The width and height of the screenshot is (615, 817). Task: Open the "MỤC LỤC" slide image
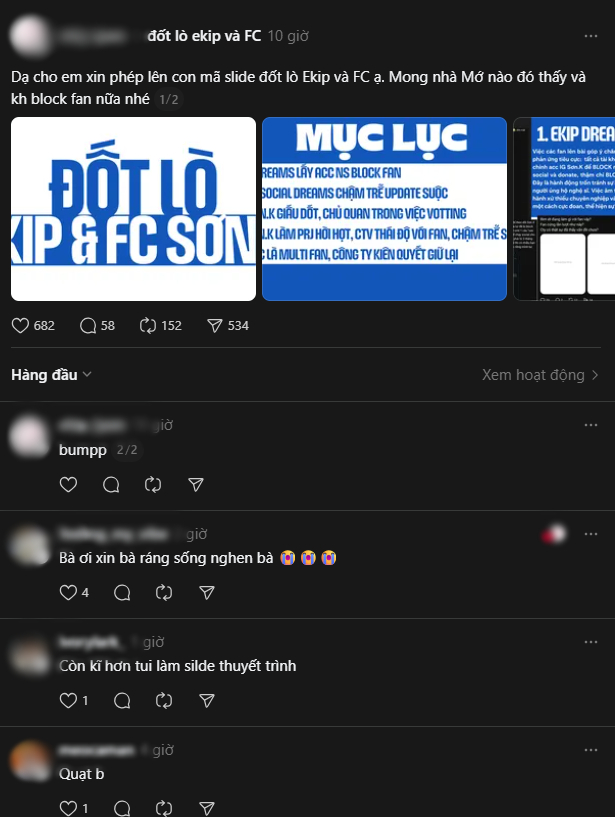coord(384,209)
